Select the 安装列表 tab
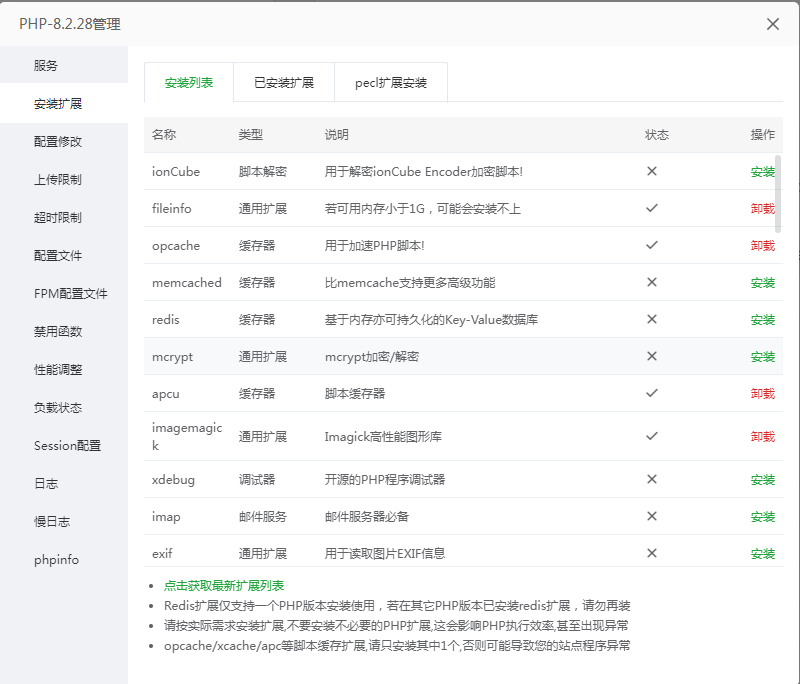This screenshot has height=684, width=800. (x=186, y=84)
